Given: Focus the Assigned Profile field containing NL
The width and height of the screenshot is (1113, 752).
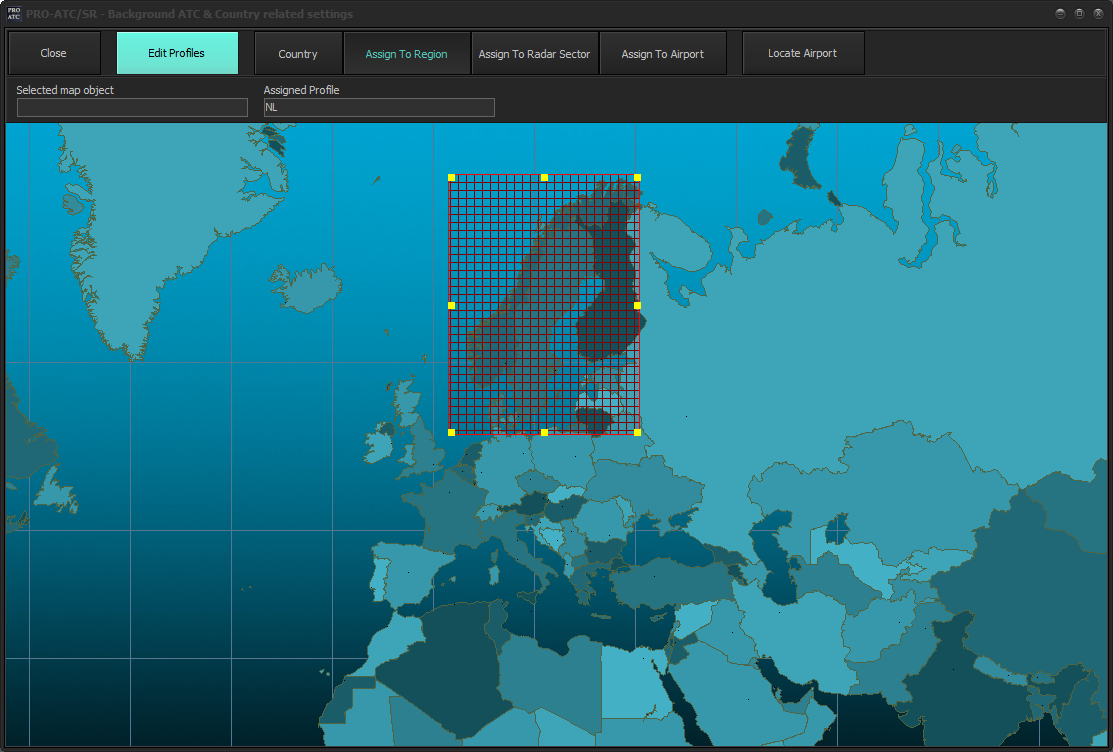Looking at the screenshot, I should click(379, 108).
